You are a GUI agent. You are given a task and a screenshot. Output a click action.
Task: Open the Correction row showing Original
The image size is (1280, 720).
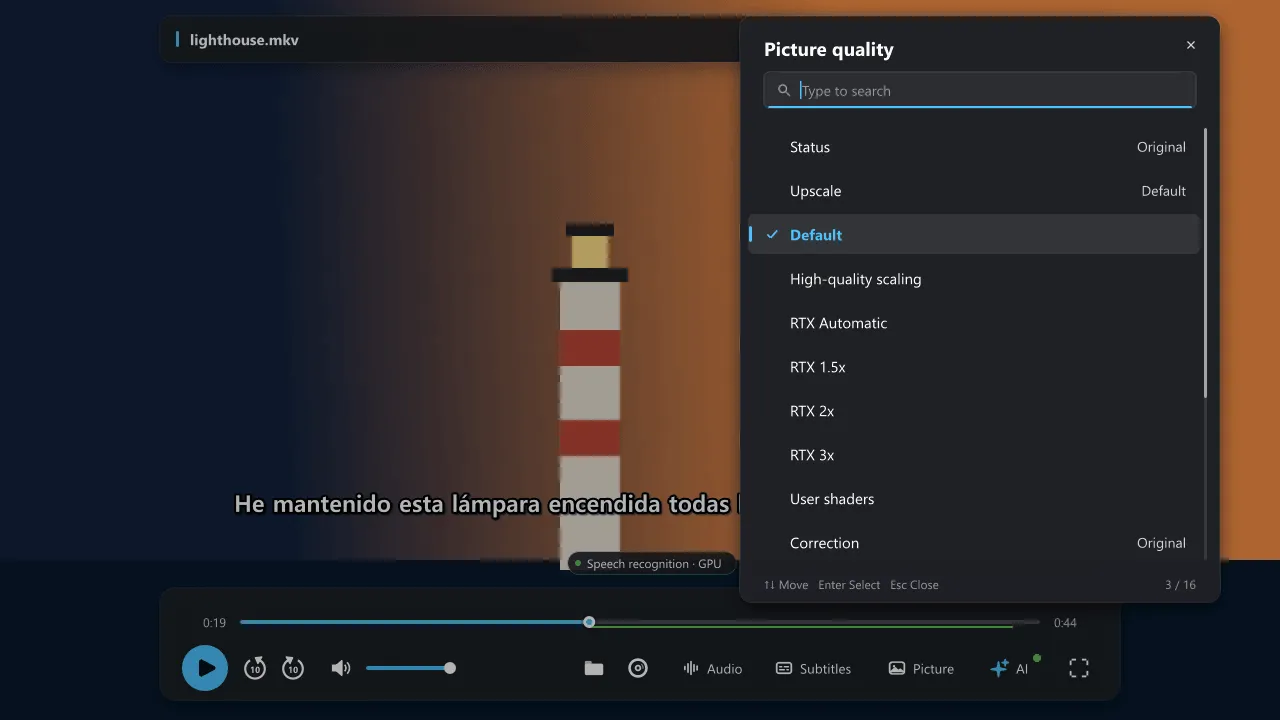974,543
